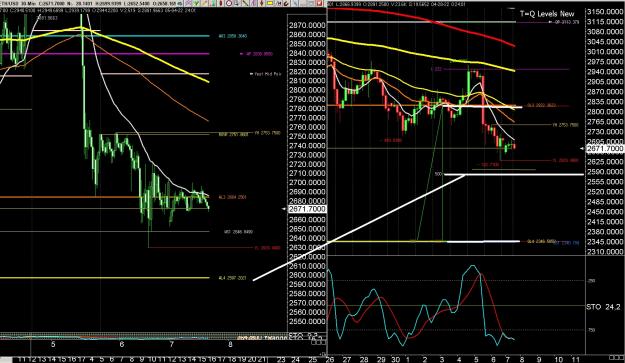Click the M toolbar icon
The image size is (625, 363).
click(279, 3)
